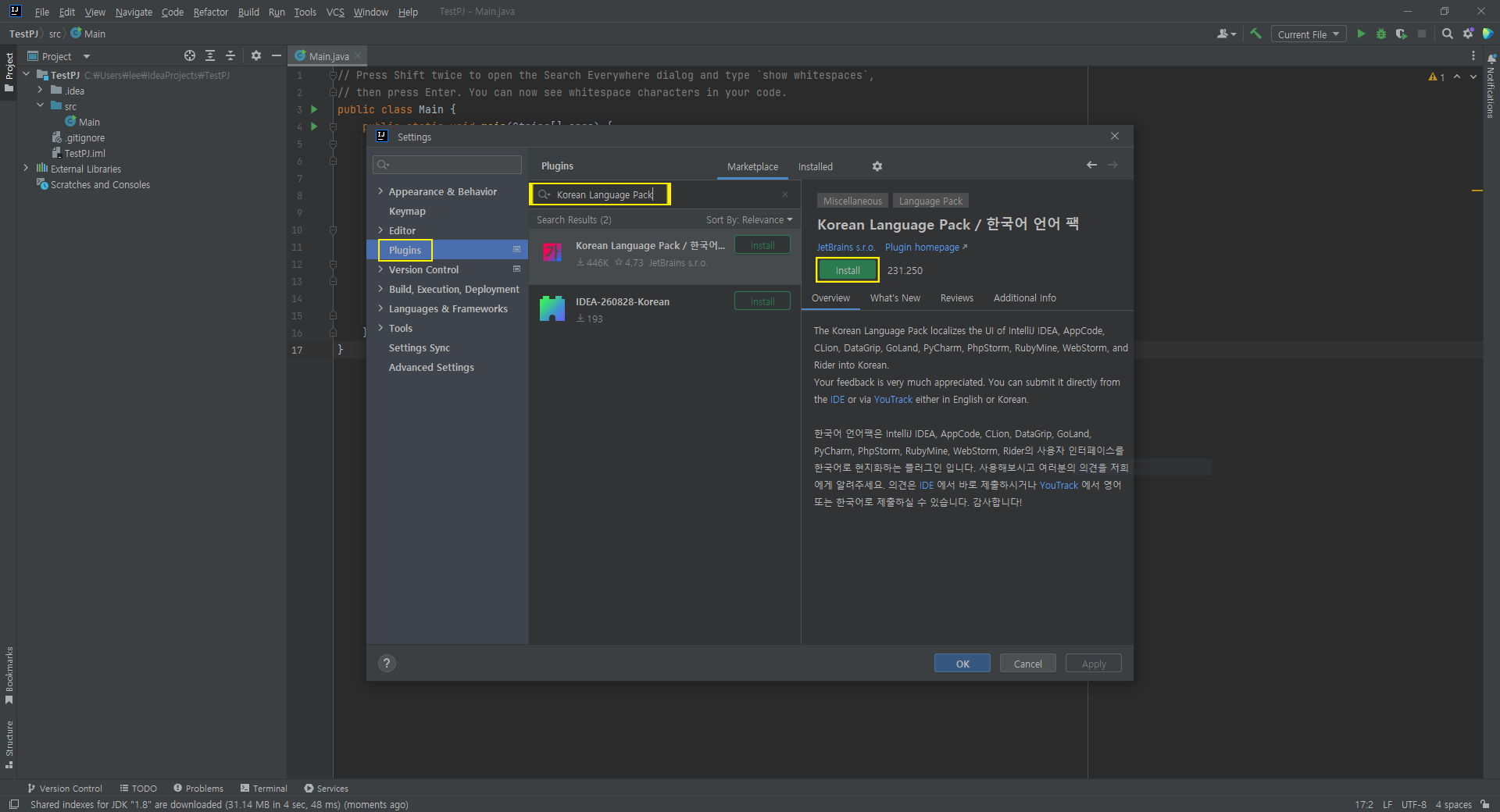This screenshot has height=812, width=1500.
Task: Open the user account icon in toolbar
Action: click(x=1226, y=34)
